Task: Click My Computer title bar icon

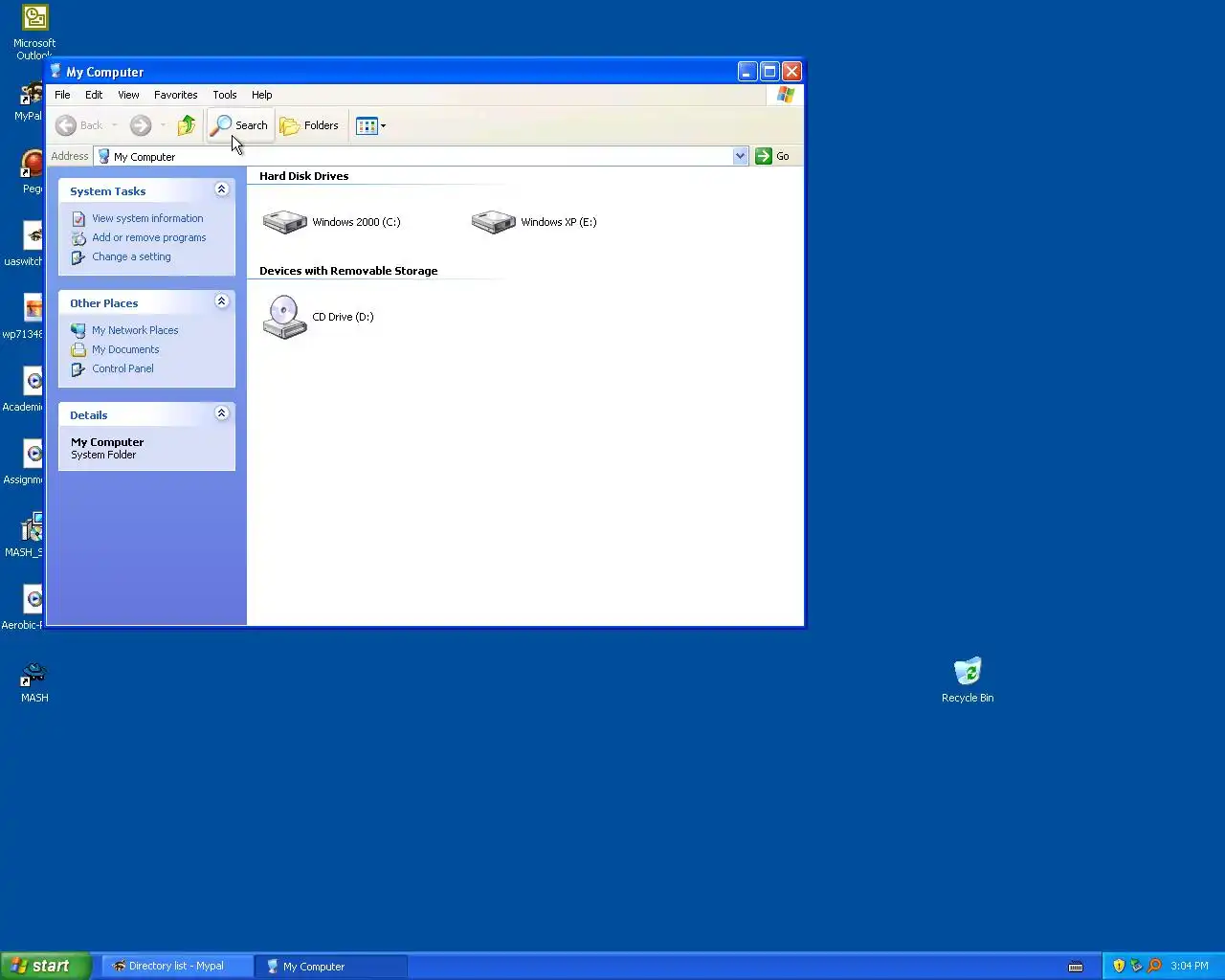Action: 56,71
